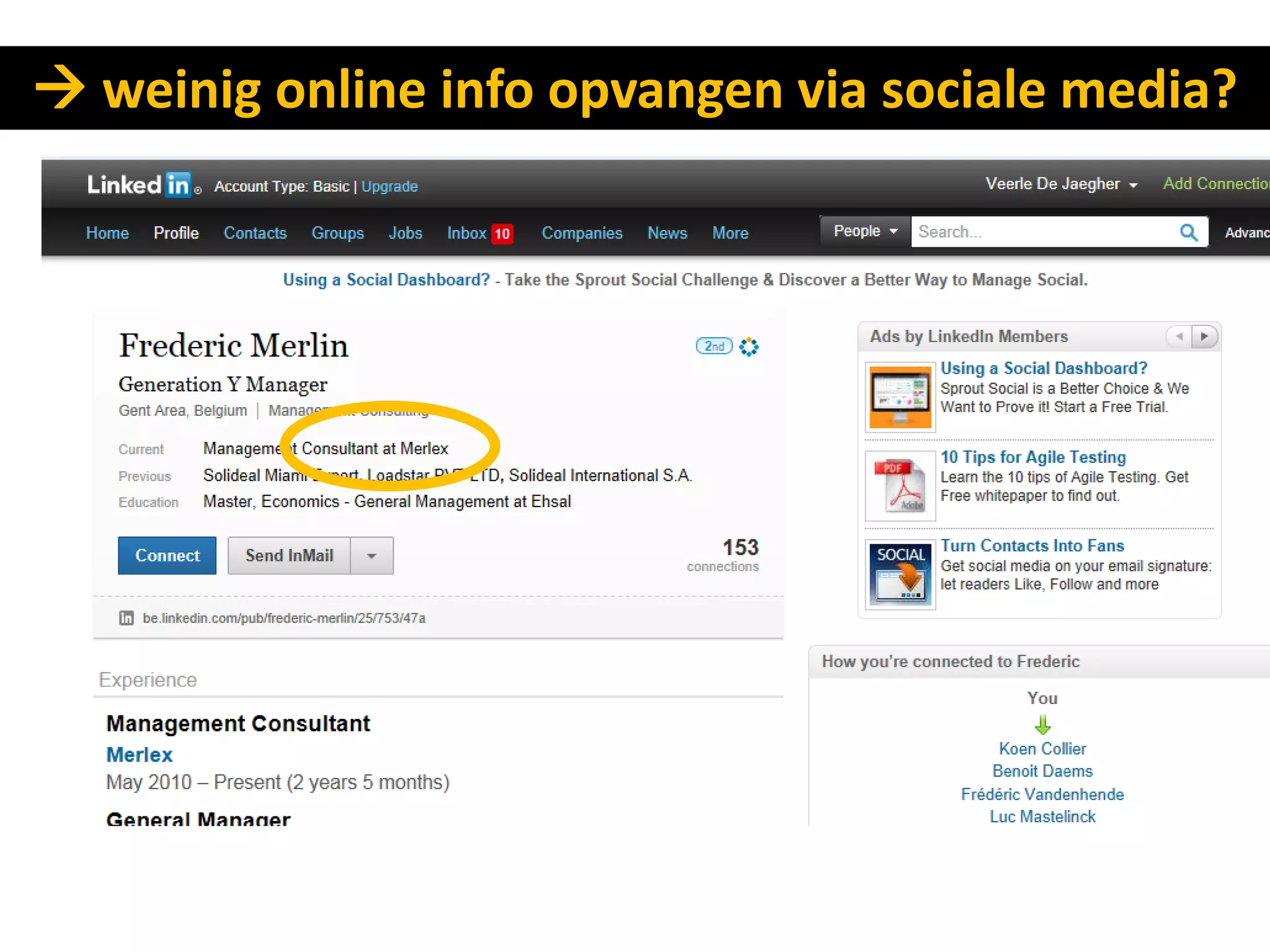Image resolution: width=1270 pixels, height=952 pixels.
Task: Open the News menu item
Action: coord(667,233)
